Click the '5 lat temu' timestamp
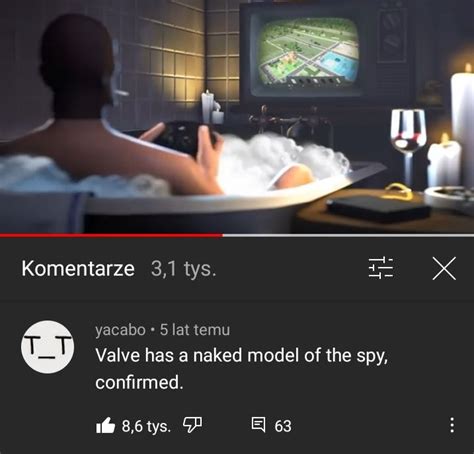474x454 pixels. [195, 330]
